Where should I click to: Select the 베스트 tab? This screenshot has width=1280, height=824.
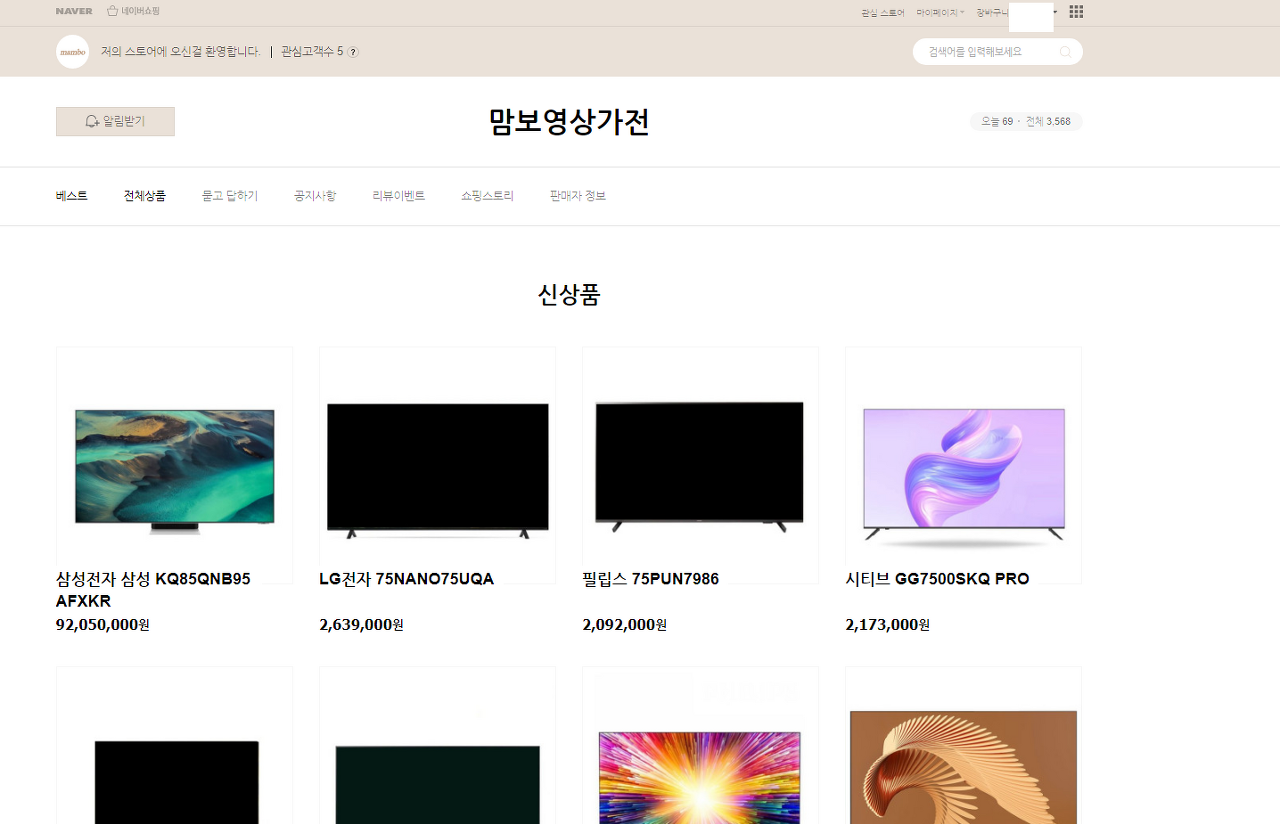(72, 196)
